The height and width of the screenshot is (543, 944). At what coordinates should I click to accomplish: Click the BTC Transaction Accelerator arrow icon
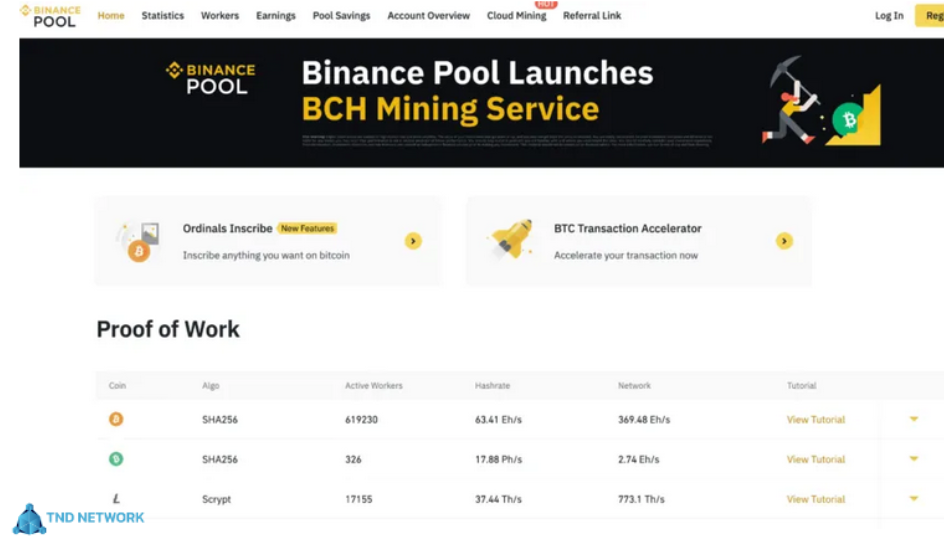coord(784,241)
